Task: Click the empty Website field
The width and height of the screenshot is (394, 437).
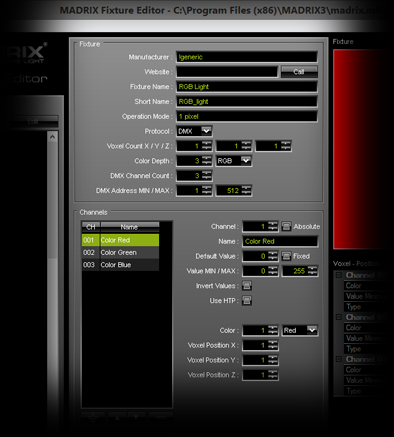Action: 227,72
